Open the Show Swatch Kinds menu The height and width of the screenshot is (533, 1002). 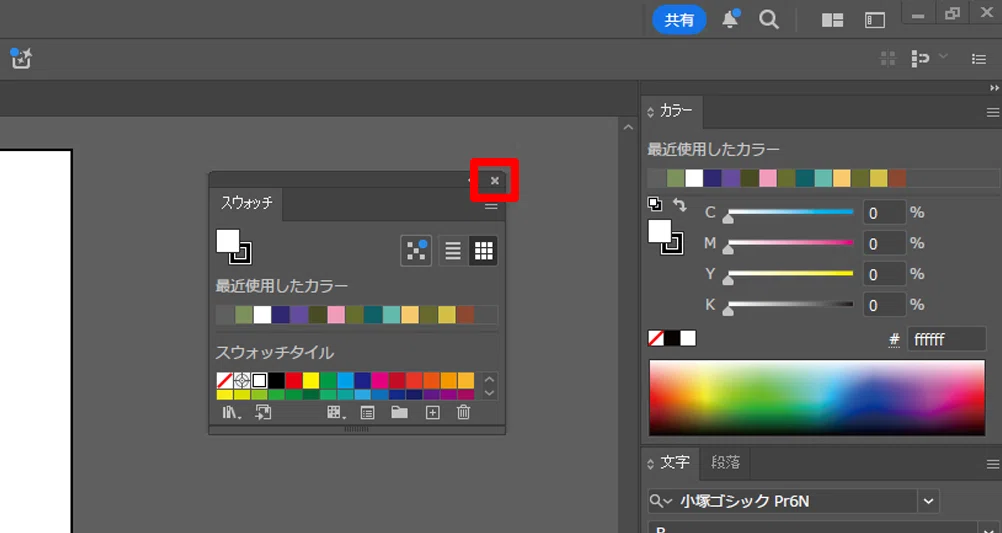[336, 413]
